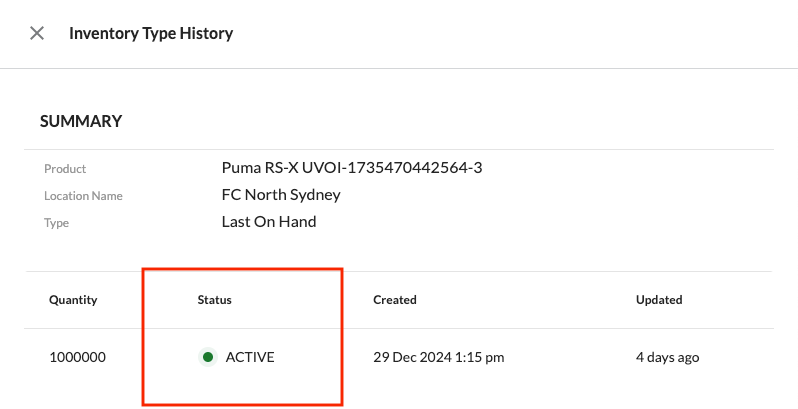This screenshot has height=409, width=798.
Task: Click the Location Name field label
Action: click(x=83, y=196)
